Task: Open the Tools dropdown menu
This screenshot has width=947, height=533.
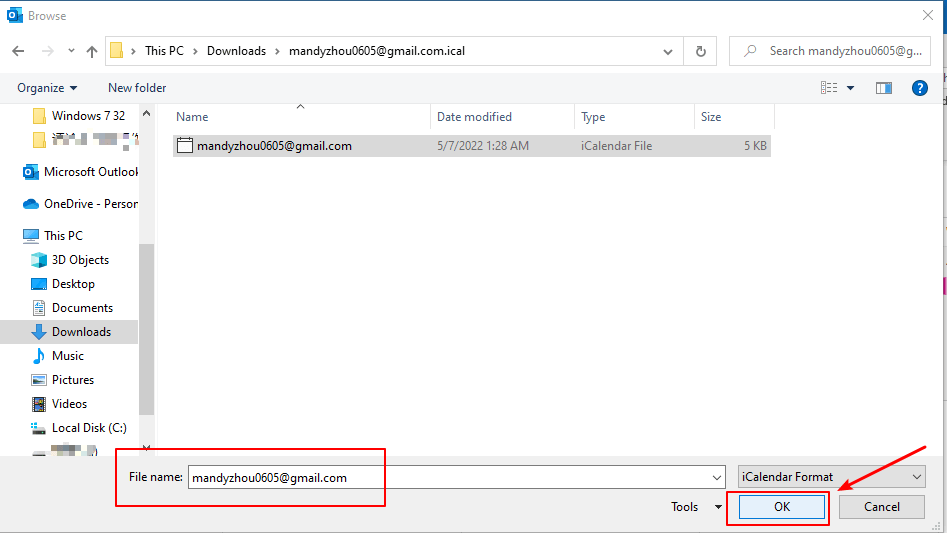Action: point(695,507)
